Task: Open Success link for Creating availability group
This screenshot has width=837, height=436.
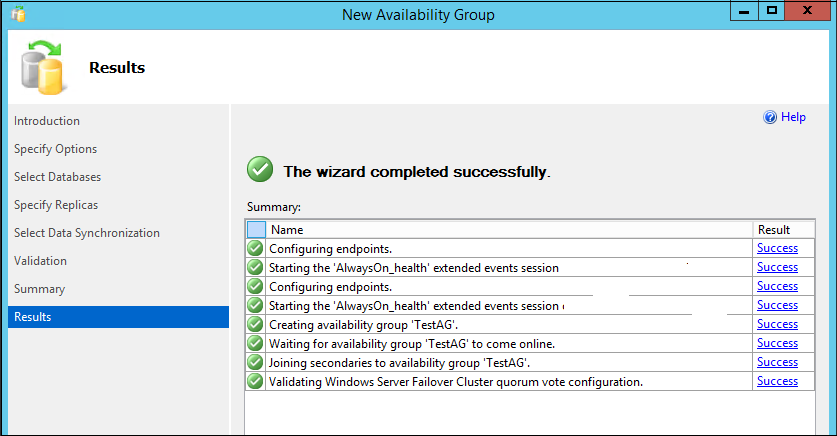Action: point(777,324)
